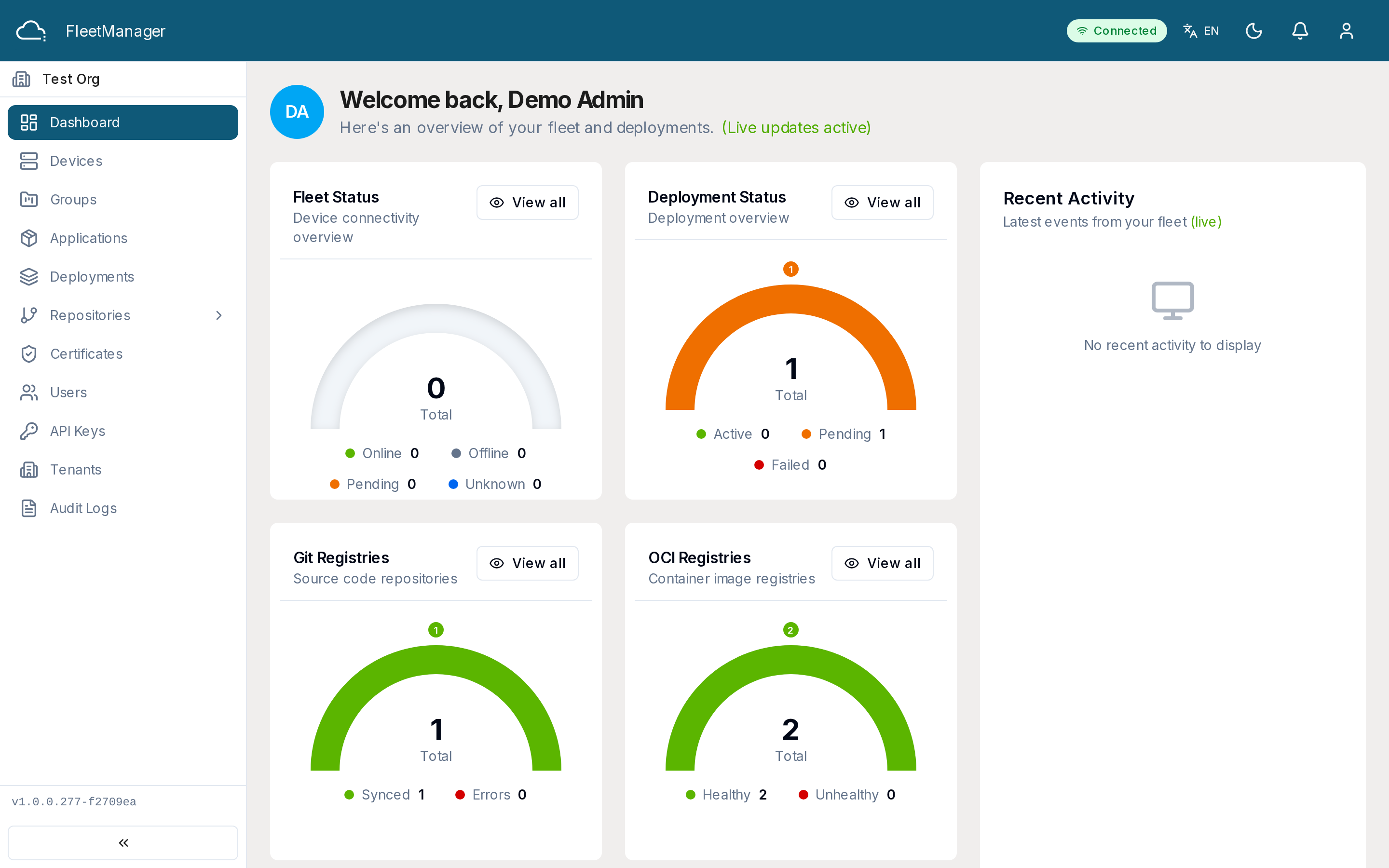Navigate to Deployments
1389x868 pixels.
coord(123,277)
